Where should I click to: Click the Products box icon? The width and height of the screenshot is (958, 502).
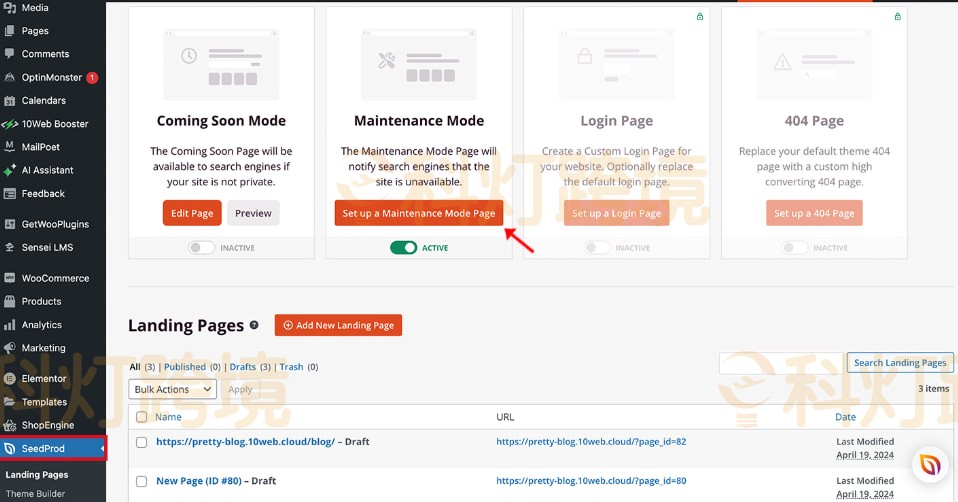[9, 301]
